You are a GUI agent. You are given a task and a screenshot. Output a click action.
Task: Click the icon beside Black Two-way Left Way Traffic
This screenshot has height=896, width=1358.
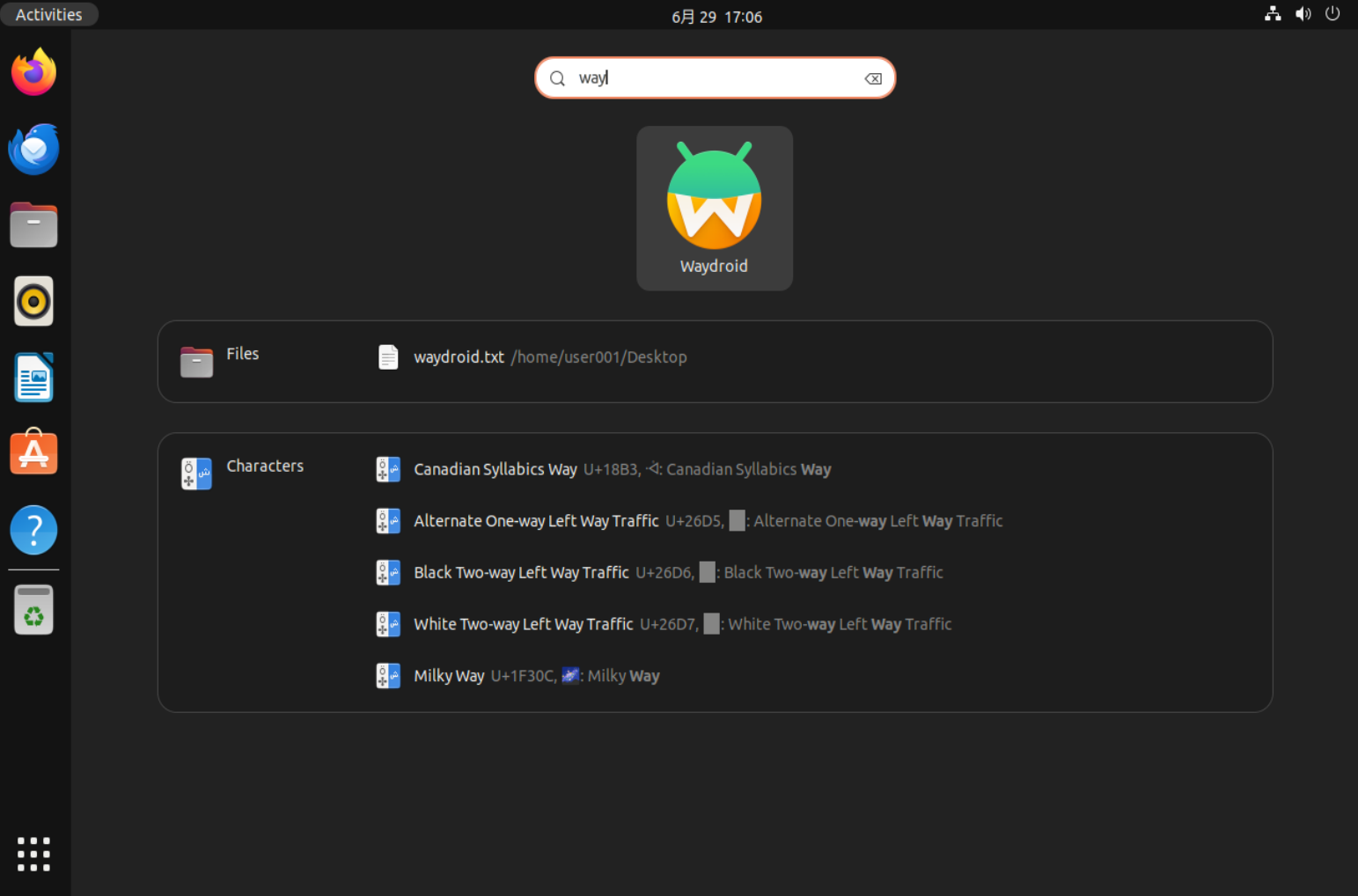click(388, 573)
